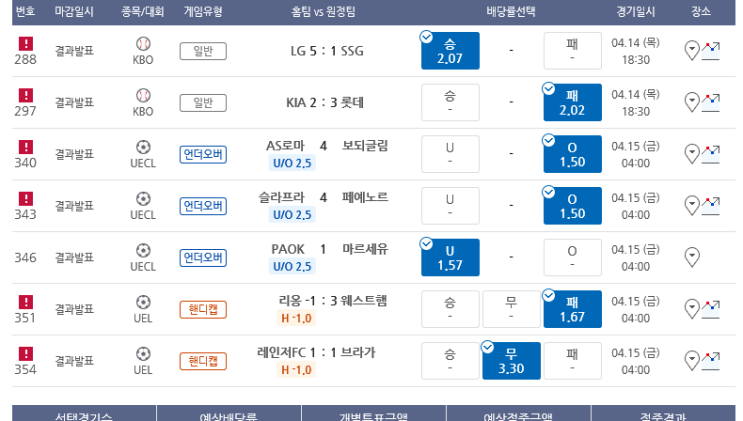The height and width of the screenshot is (421, 743).
Task: Select the unselected 승 option for KIA
Action: click(x=450, y=102)
